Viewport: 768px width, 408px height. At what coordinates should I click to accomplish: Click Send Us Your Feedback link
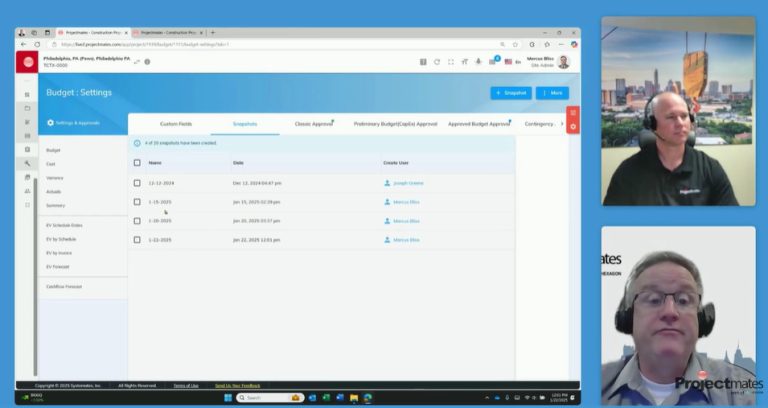pyautogui.click(x=238, y=385)
